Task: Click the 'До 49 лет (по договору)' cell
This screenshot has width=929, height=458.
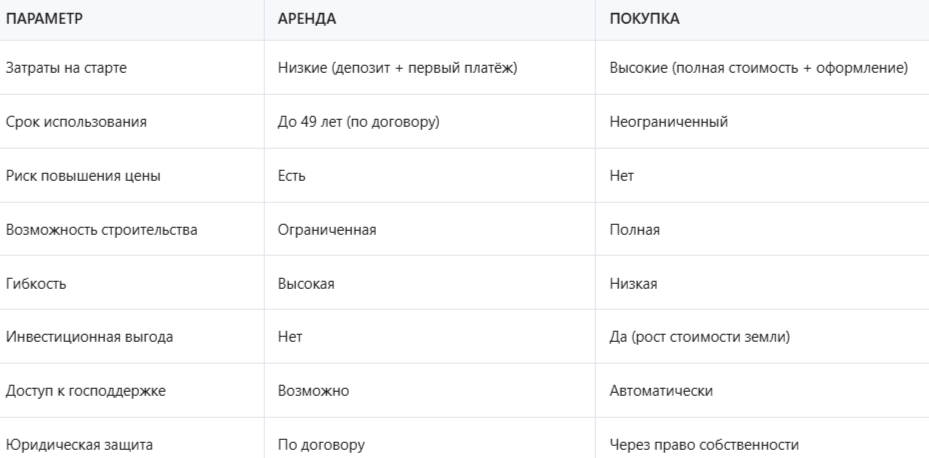Action: [358, 122]
